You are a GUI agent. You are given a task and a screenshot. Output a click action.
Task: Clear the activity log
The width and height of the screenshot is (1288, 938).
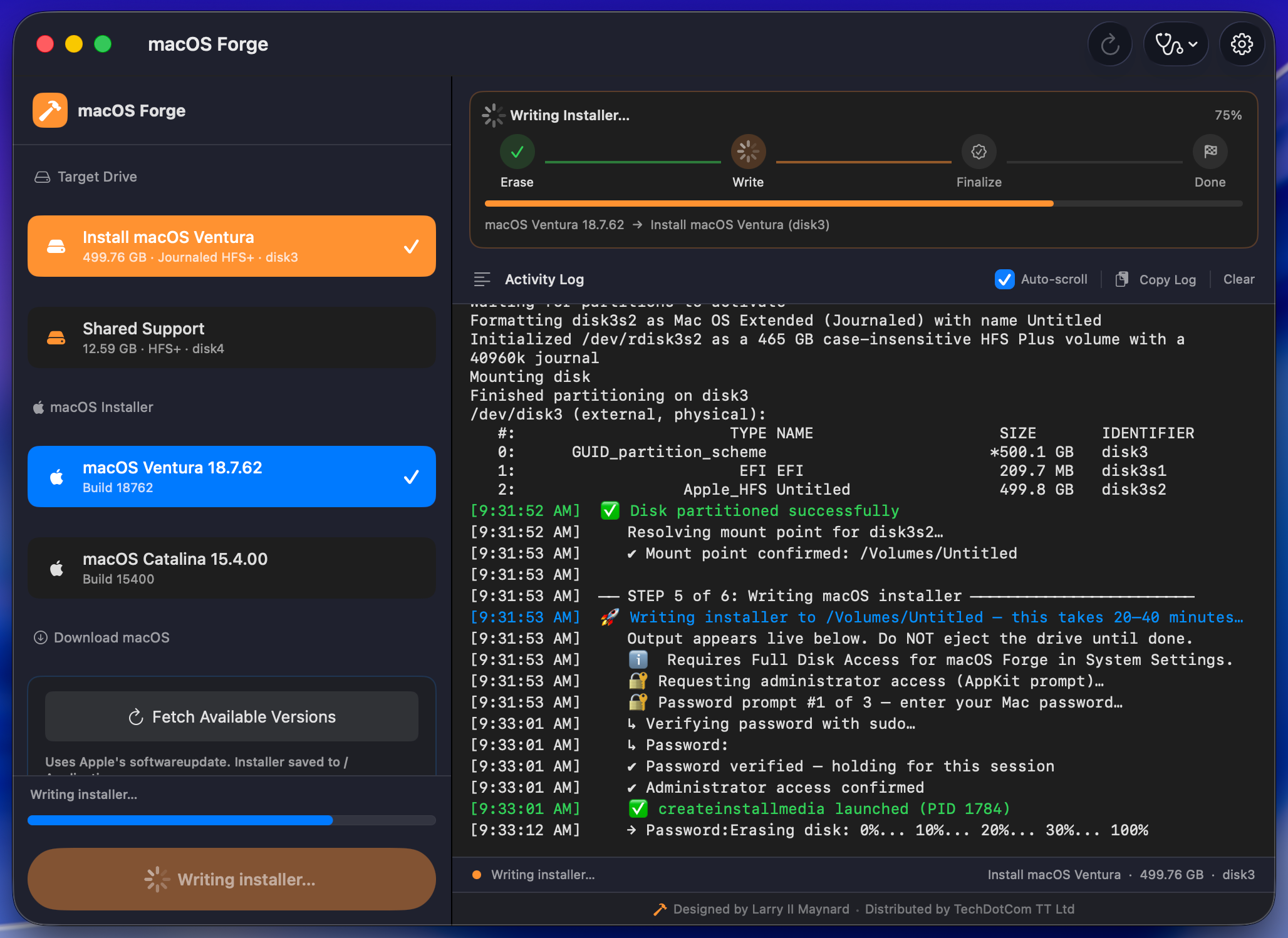(x=1239, y=279)
